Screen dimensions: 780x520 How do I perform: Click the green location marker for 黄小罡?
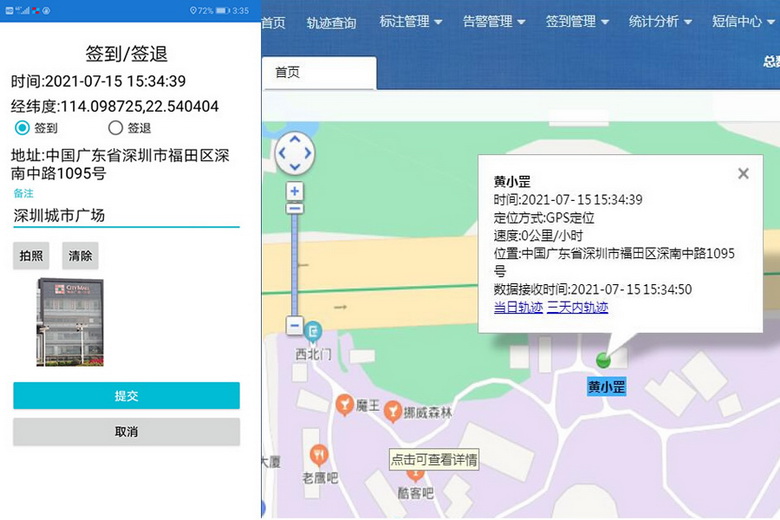[603, 360]
